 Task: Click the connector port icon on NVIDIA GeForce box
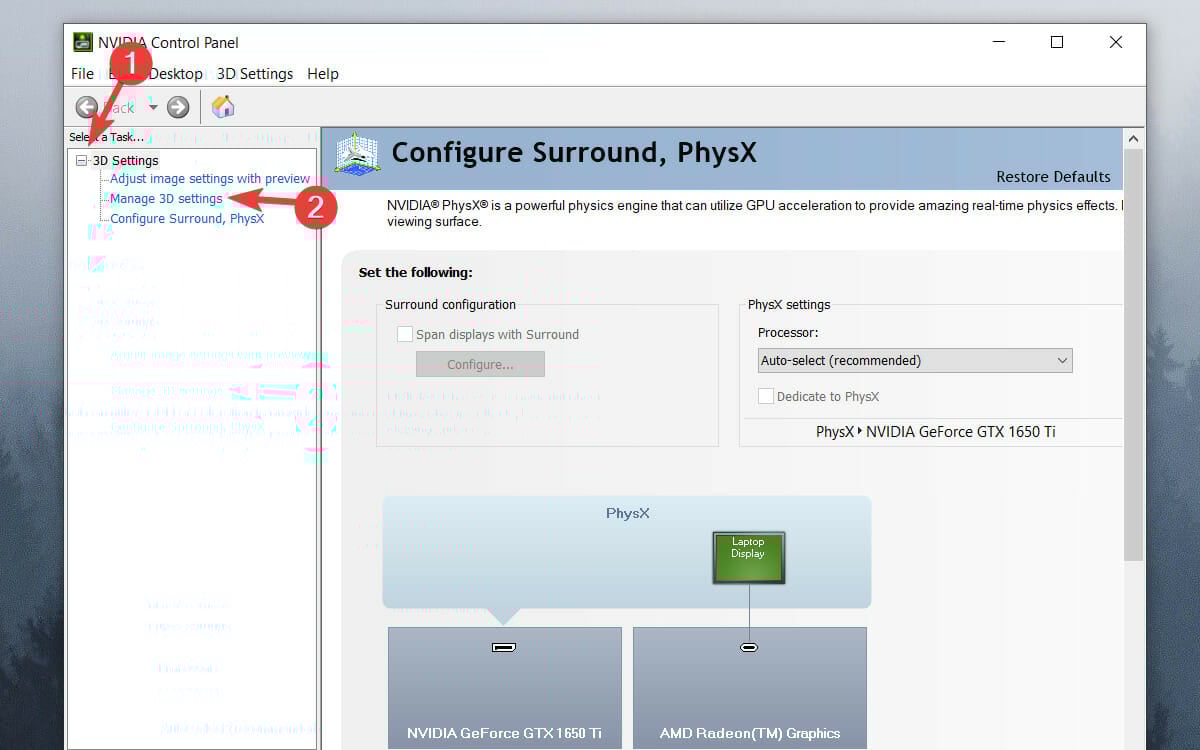504,647
